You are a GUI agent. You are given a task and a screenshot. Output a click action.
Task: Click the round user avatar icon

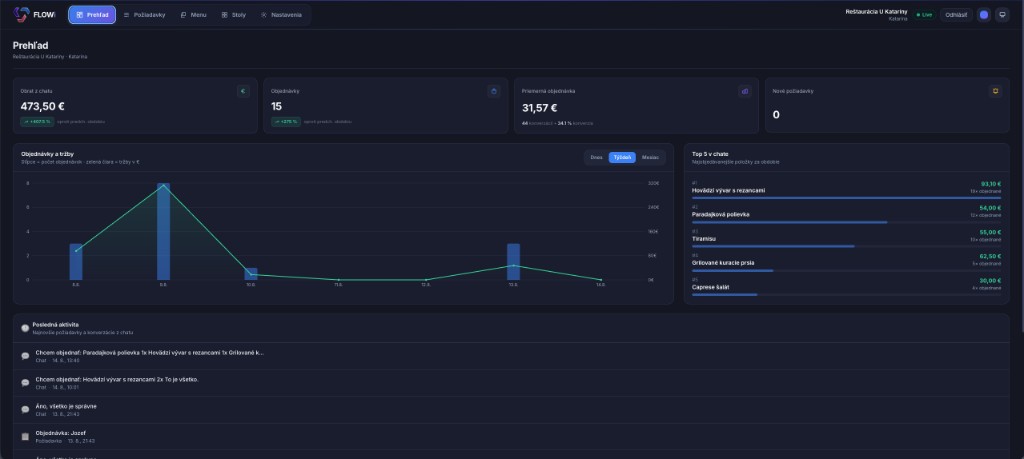pyautogui.click(x=984, y=14)
